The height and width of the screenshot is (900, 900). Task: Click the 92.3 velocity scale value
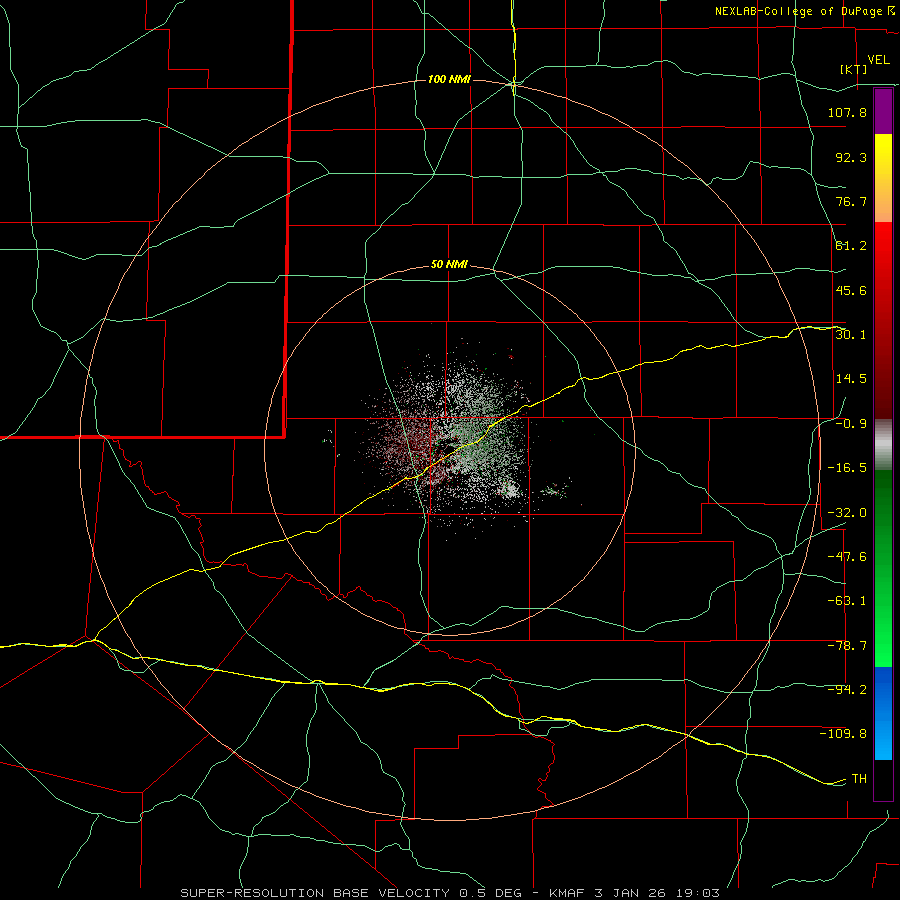(x=851, y=157)
